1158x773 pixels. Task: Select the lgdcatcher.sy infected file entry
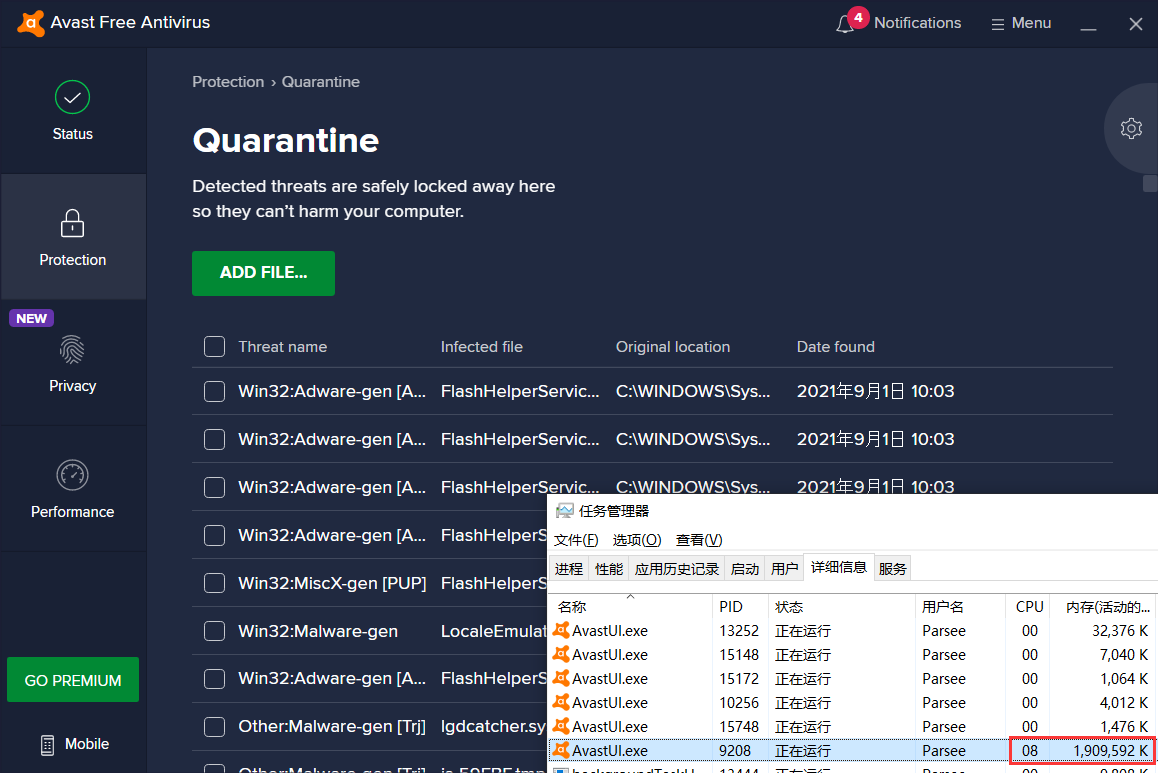tap(493, 726)
